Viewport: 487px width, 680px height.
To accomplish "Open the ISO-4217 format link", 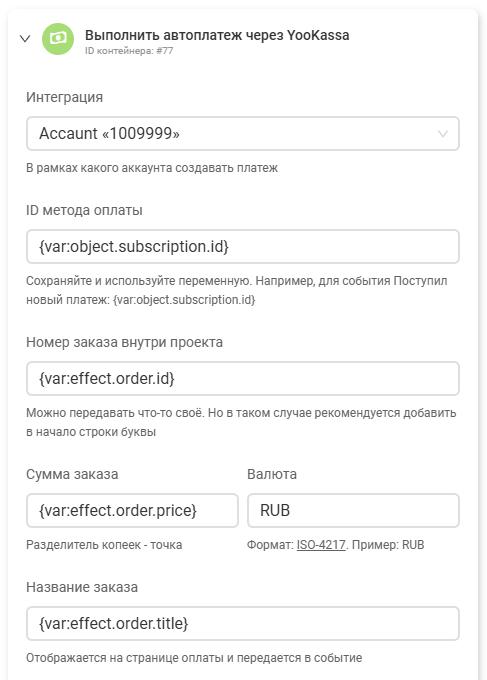I will click(x=321, y=545).
